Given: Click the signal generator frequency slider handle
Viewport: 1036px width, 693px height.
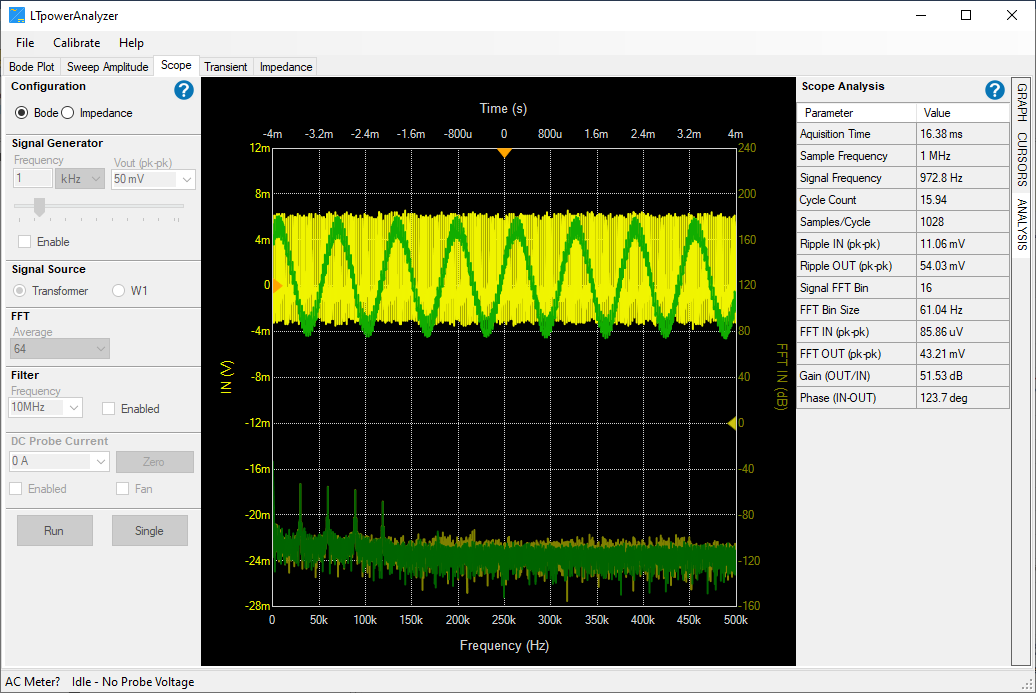Looking at the screenshot, I should pos(39,207).
